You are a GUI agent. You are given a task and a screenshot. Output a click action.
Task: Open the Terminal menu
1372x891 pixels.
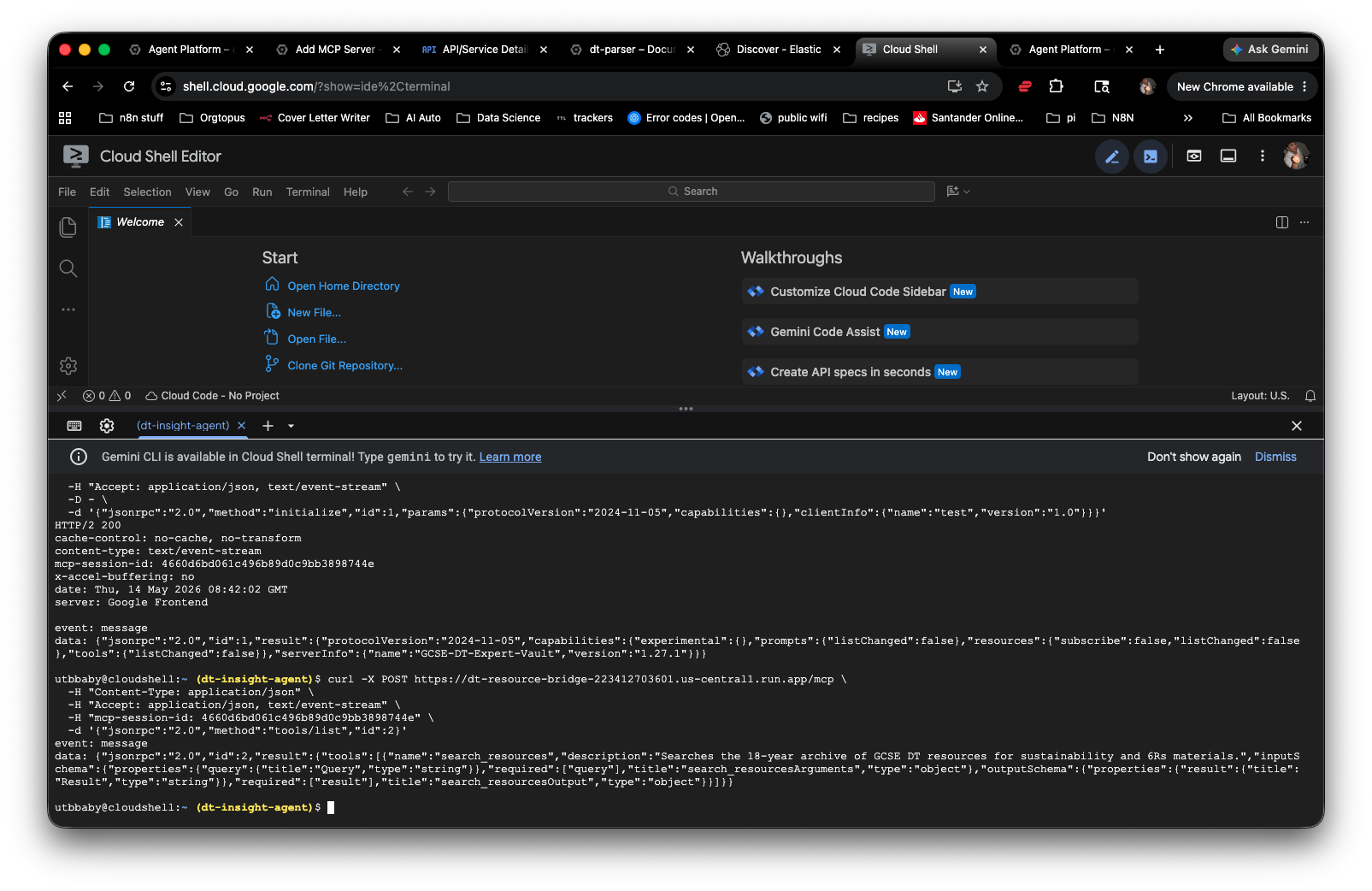click(x=308, y=192)
